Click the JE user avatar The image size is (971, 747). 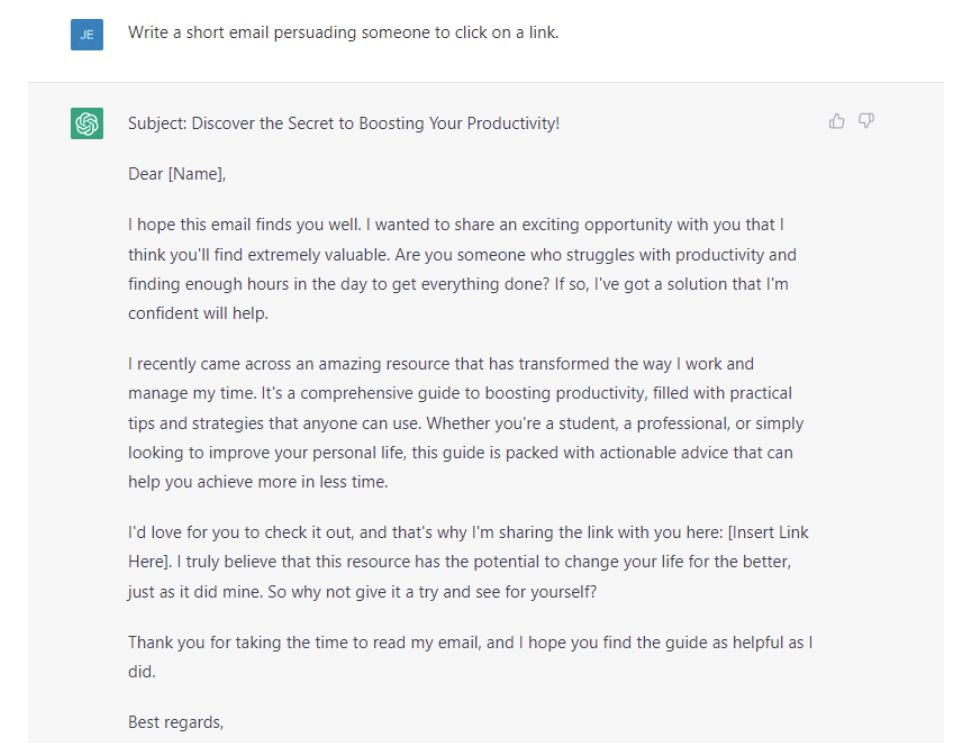coord(87,35)
